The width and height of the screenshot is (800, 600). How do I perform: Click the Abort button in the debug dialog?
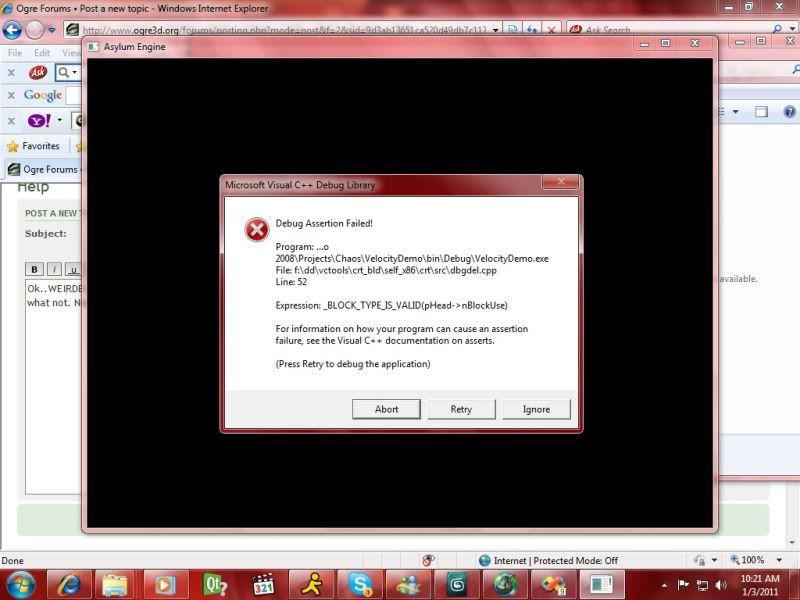pyautogui.click(x=386, y=409)
